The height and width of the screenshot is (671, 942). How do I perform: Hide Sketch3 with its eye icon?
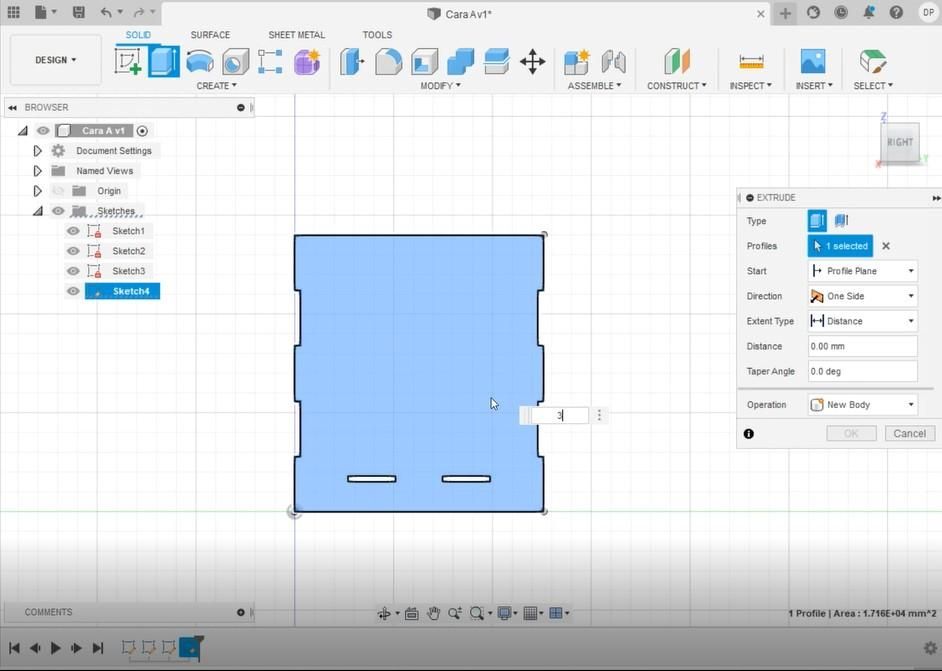coord(73,271)
